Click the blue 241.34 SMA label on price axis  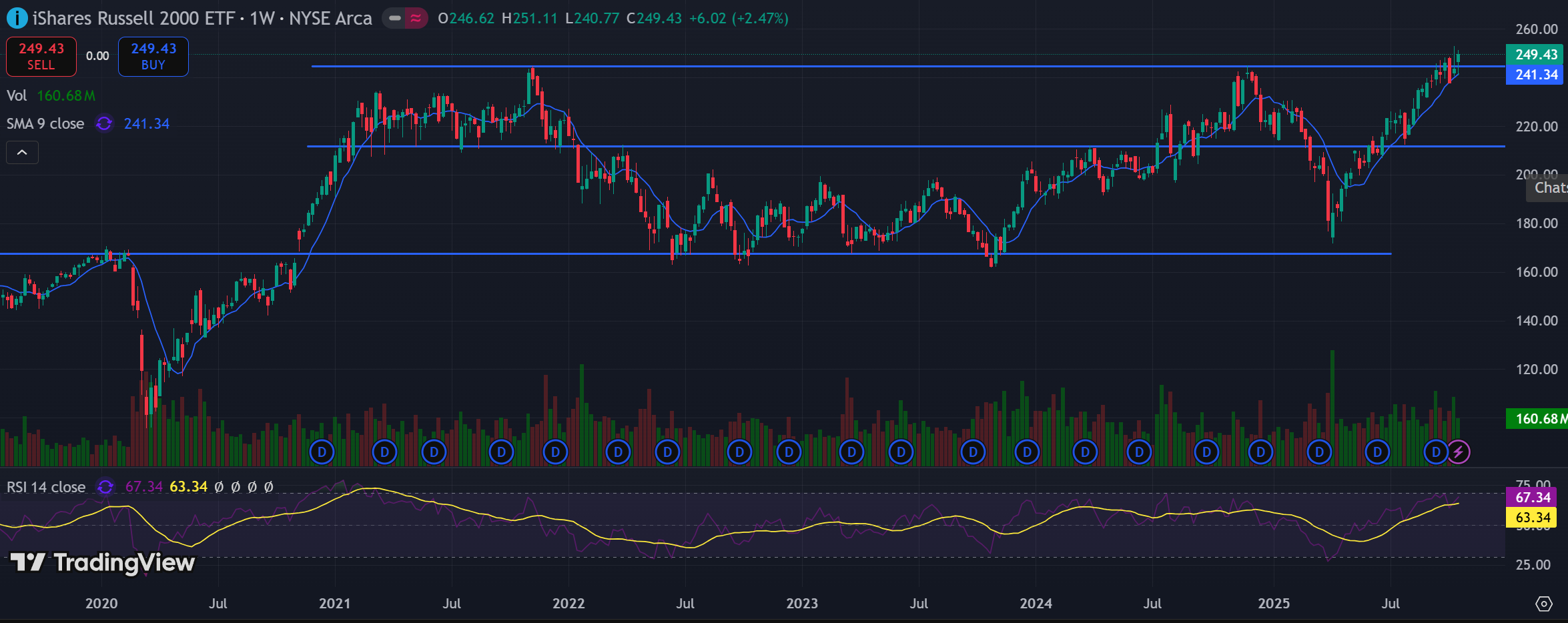tap(1535, 75)
